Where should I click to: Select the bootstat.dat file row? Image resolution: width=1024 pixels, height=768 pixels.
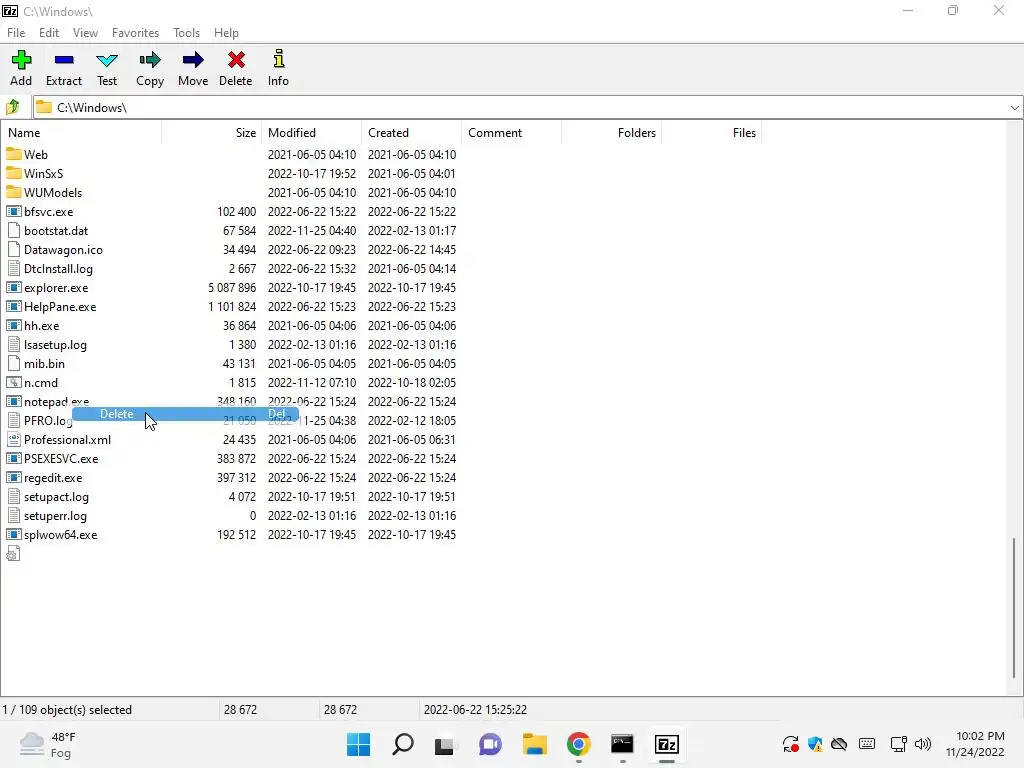231,231
